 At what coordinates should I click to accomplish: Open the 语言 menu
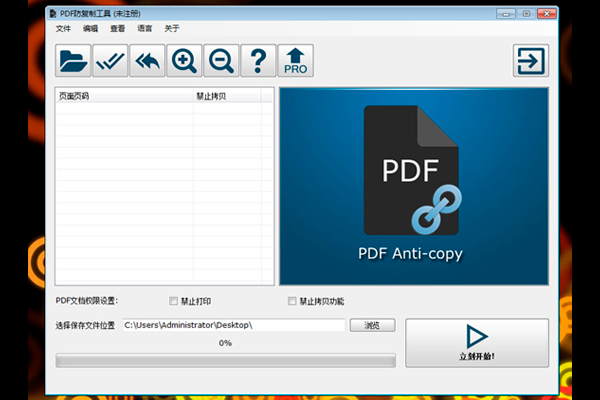tap(145, 28)
